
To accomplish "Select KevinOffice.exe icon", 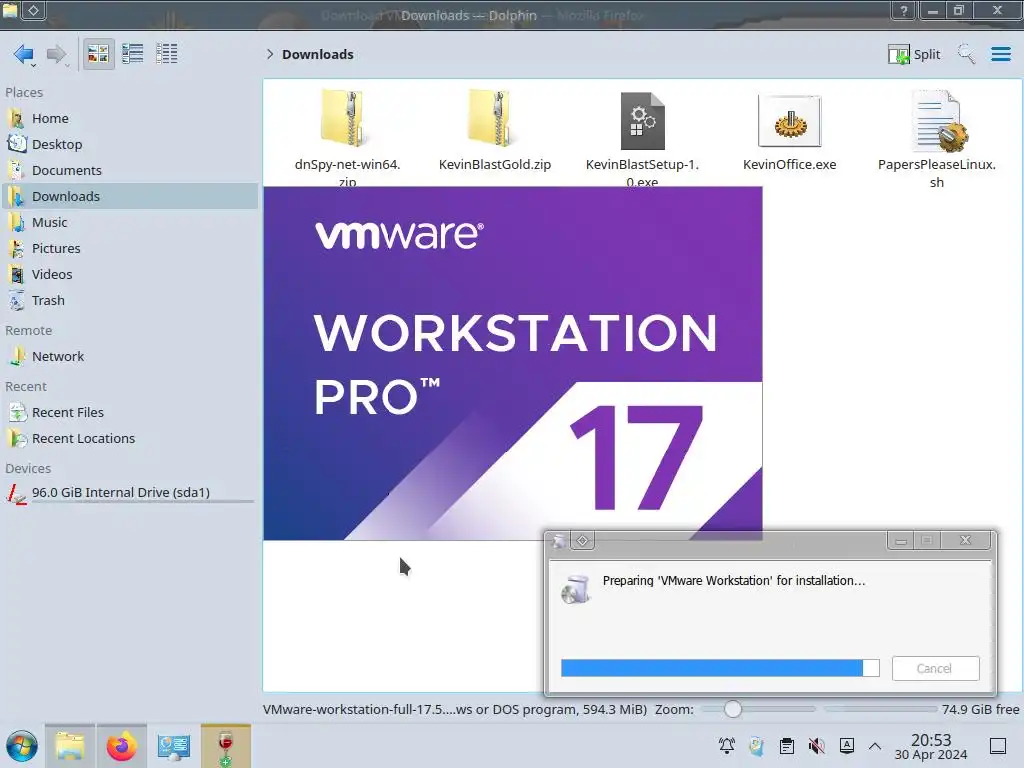I will pyautogui.click(x=790, y=121).
